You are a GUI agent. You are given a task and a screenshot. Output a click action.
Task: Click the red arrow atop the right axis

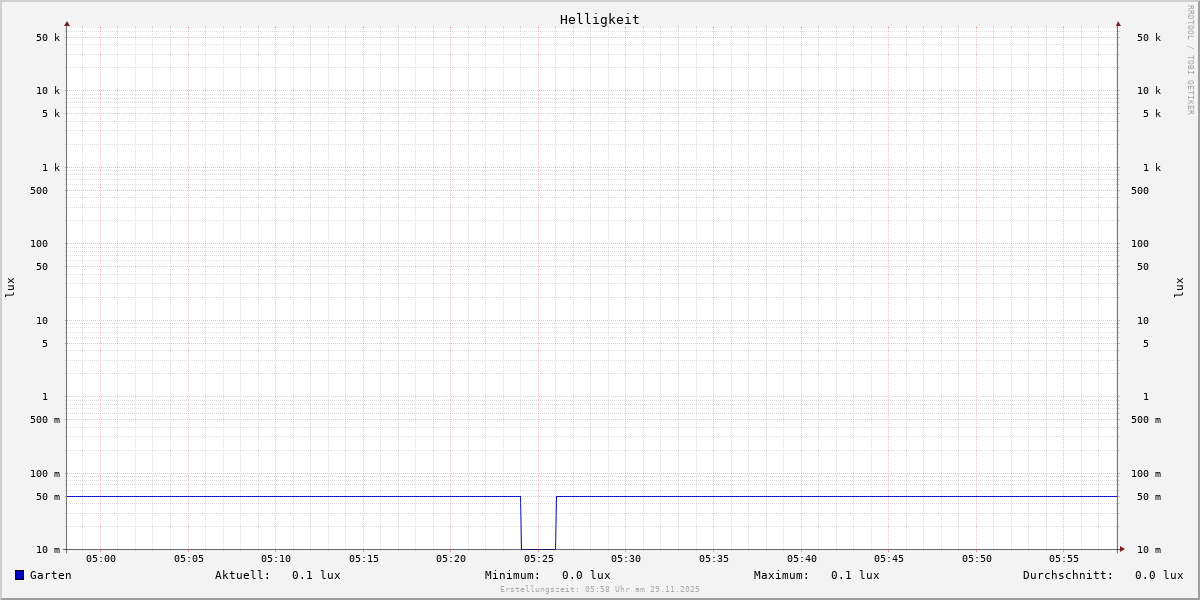pyautogui.click(x=1118, y=23)
